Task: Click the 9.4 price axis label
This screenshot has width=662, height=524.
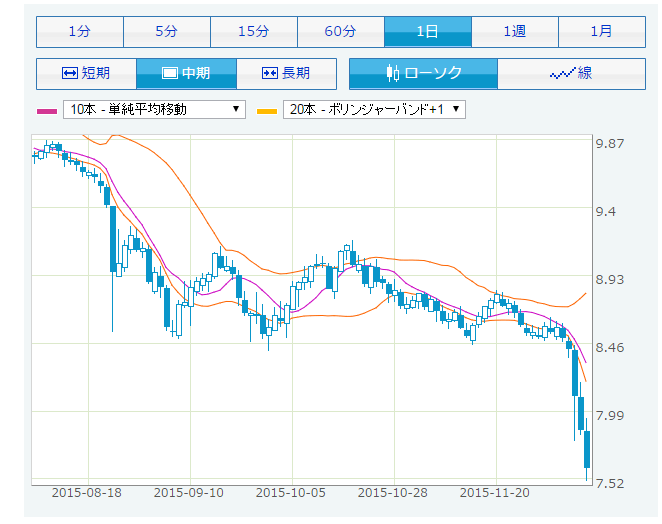Action: coord(606,212)
